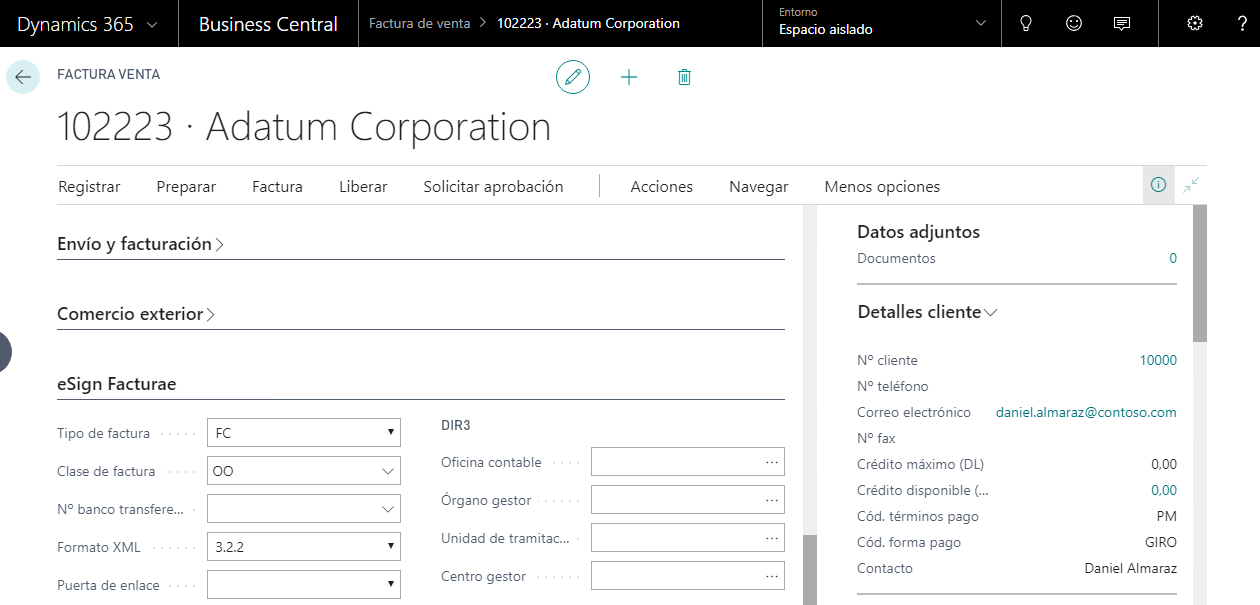
Task: Open the settings gear icon
Action: [x=1194, y=23]
